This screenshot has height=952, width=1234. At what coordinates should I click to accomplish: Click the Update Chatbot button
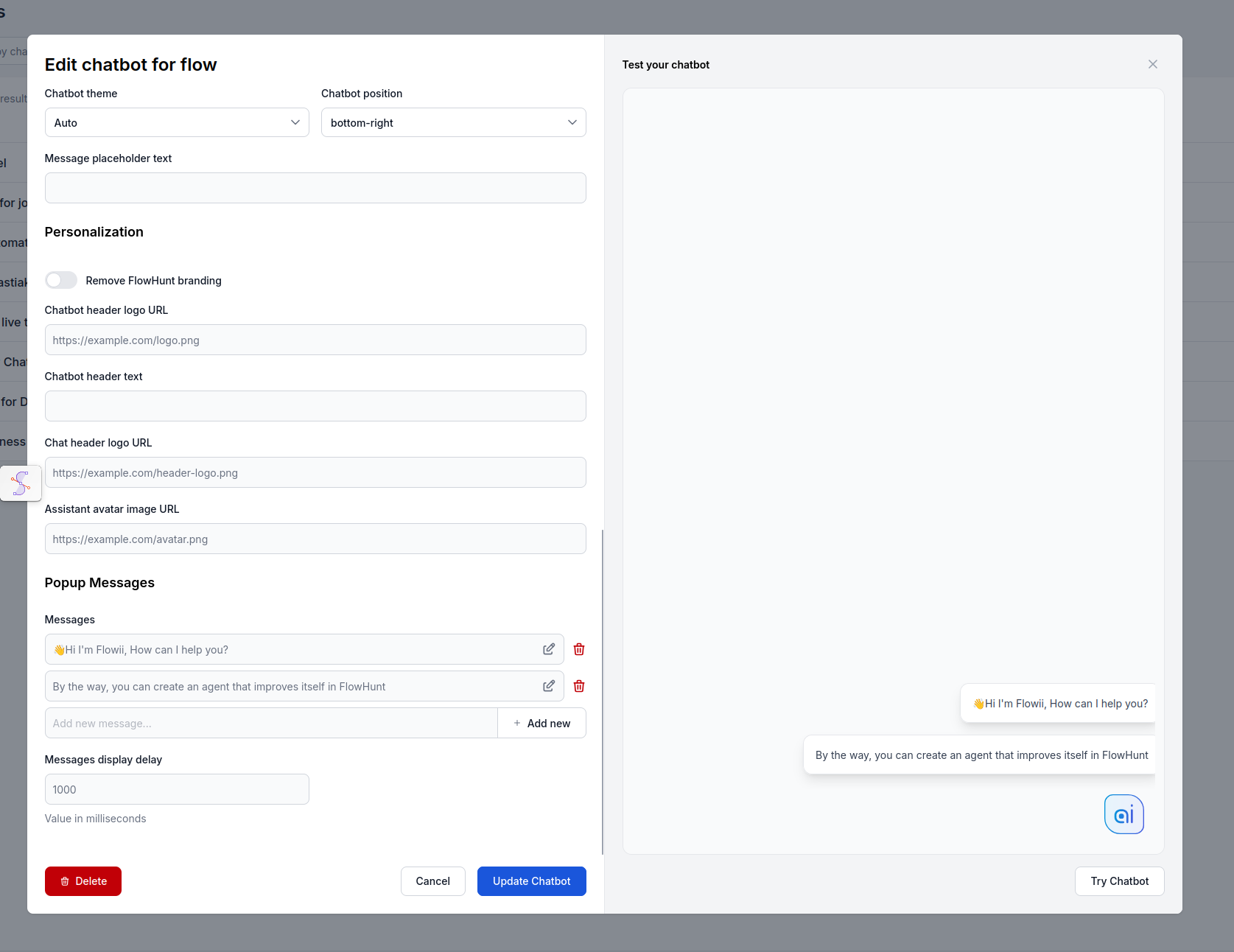[531, 881]
